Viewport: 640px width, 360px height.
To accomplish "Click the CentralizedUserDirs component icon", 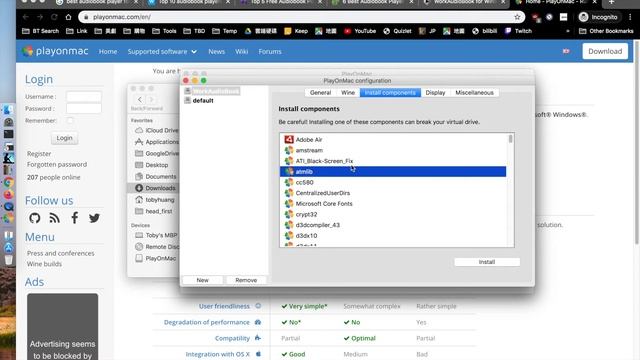I will [289, 193].
